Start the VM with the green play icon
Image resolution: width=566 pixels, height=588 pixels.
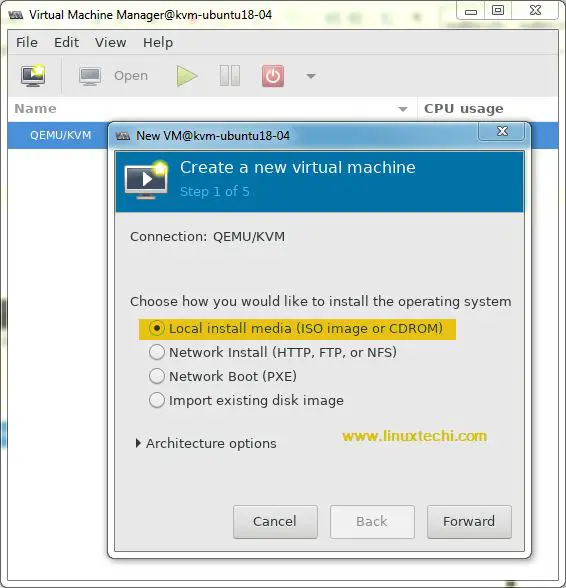coord(187,76)
